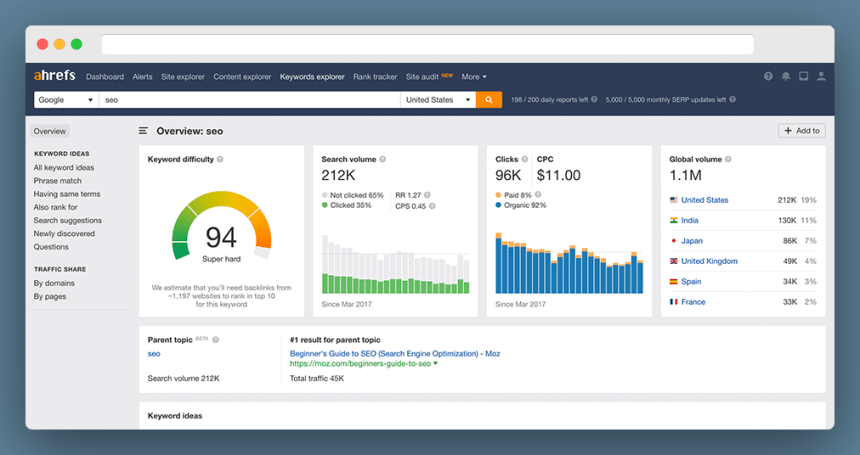Viewport: 860px width, 455px height.
Task: Click United States in Global volume list
Action: [x=705, y=200]
